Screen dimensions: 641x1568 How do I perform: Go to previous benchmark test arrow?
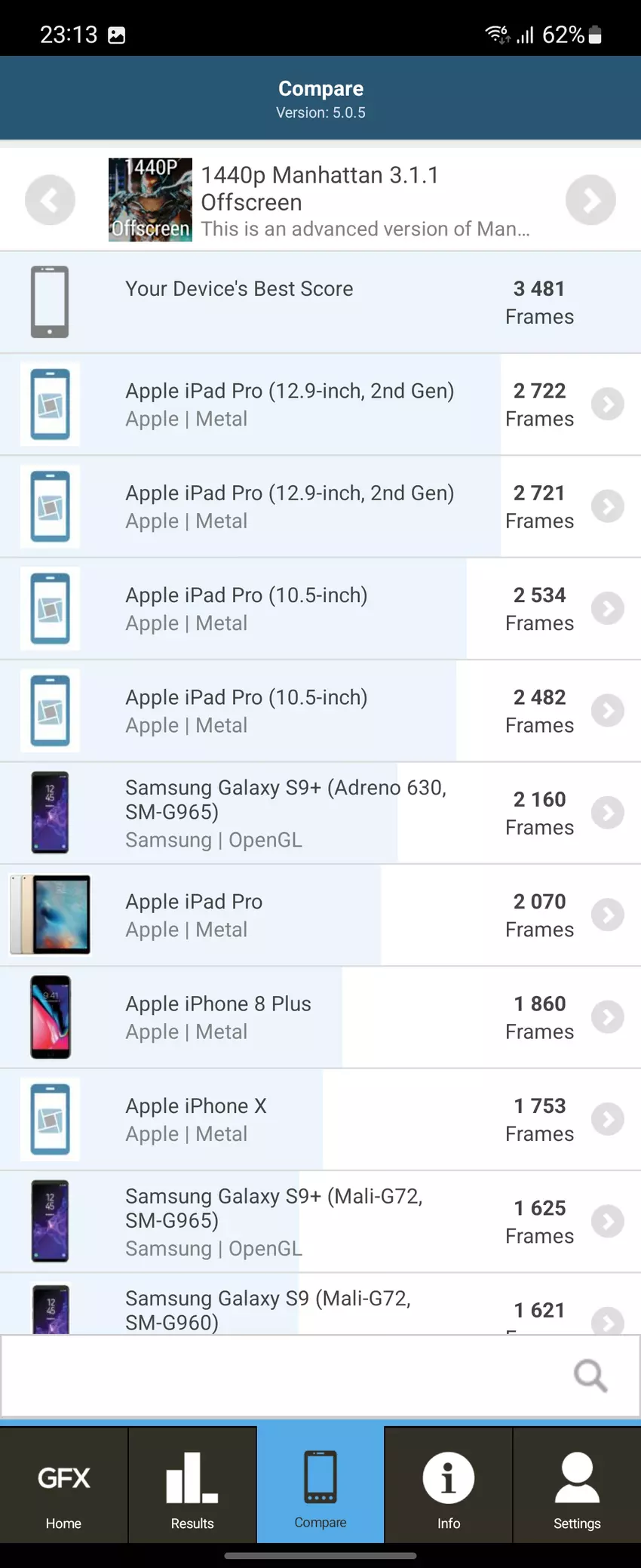(50, 200)
